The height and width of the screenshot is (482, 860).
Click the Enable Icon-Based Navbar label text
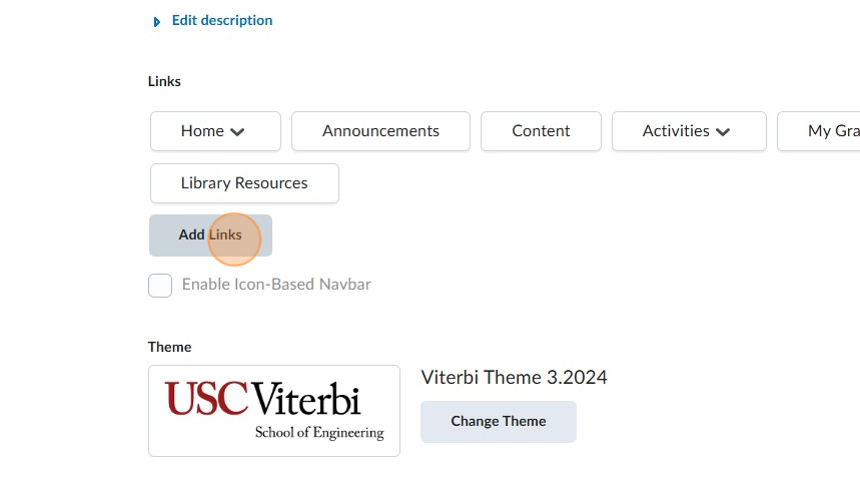point(276,284)
